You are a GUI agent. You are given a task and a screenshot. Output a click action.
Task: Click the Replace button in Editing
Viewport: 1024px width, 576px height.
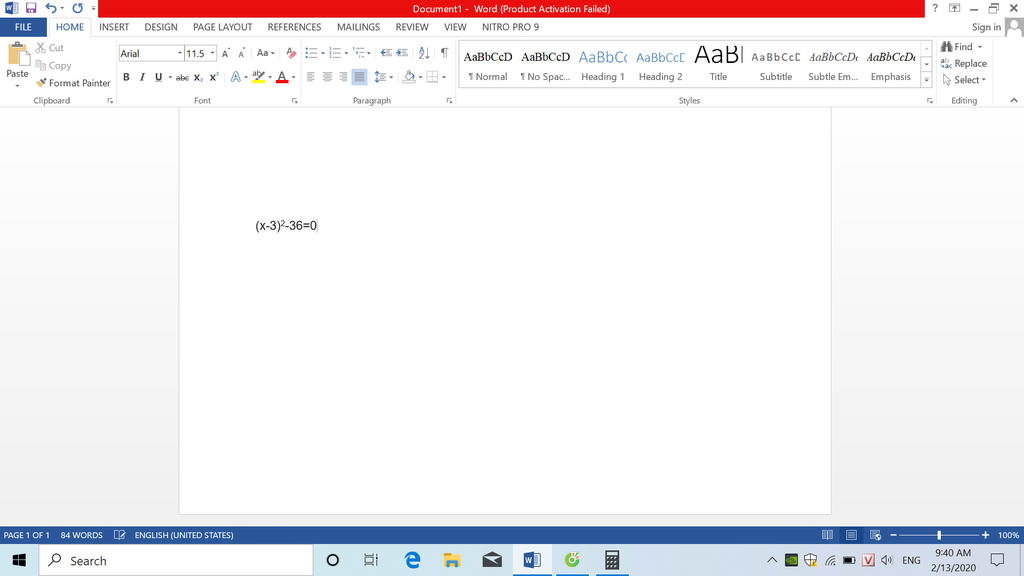click(x=963, y=63)
